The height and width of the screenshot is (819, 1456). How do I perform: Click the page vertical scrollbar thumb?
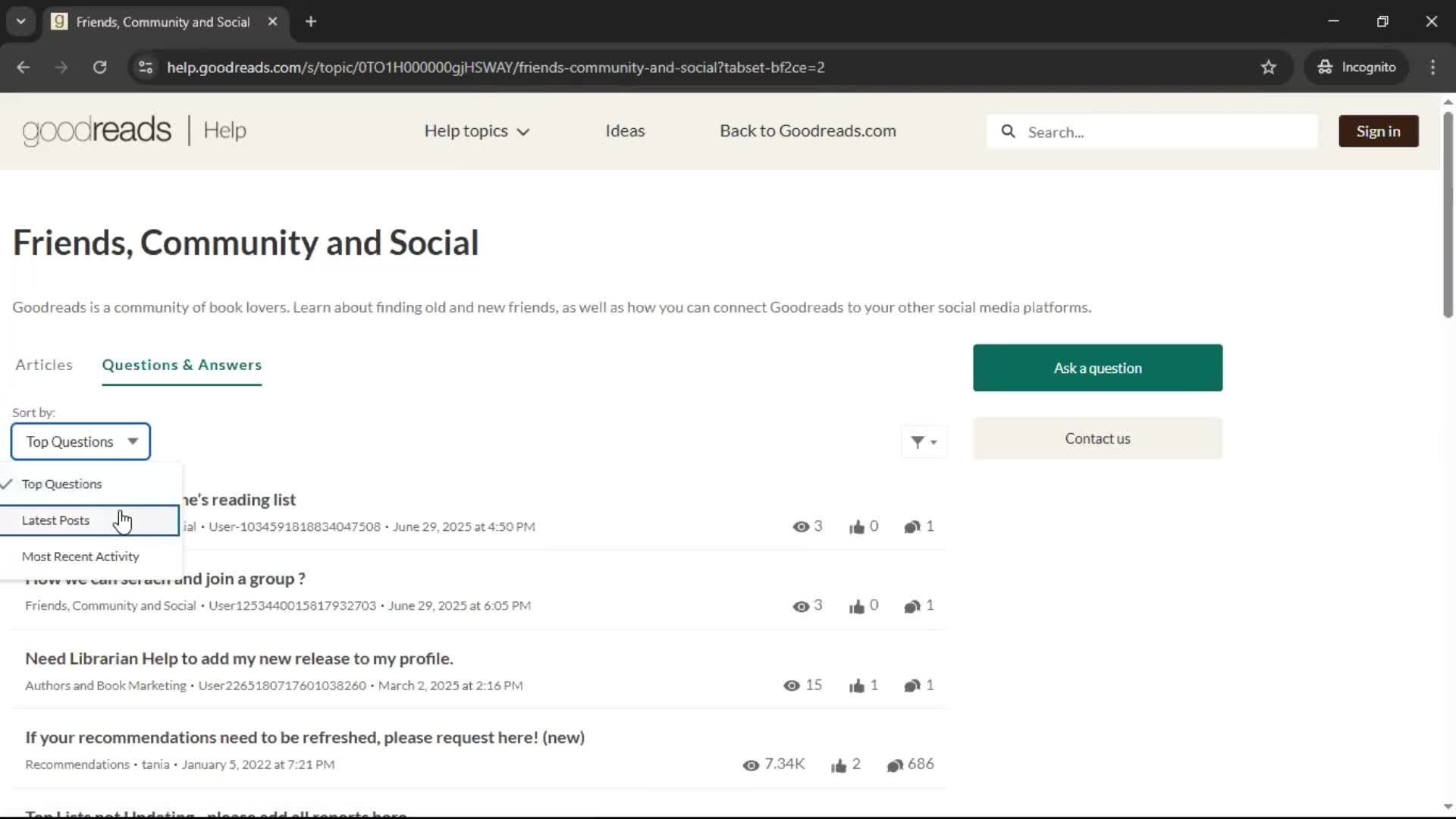1448,214
